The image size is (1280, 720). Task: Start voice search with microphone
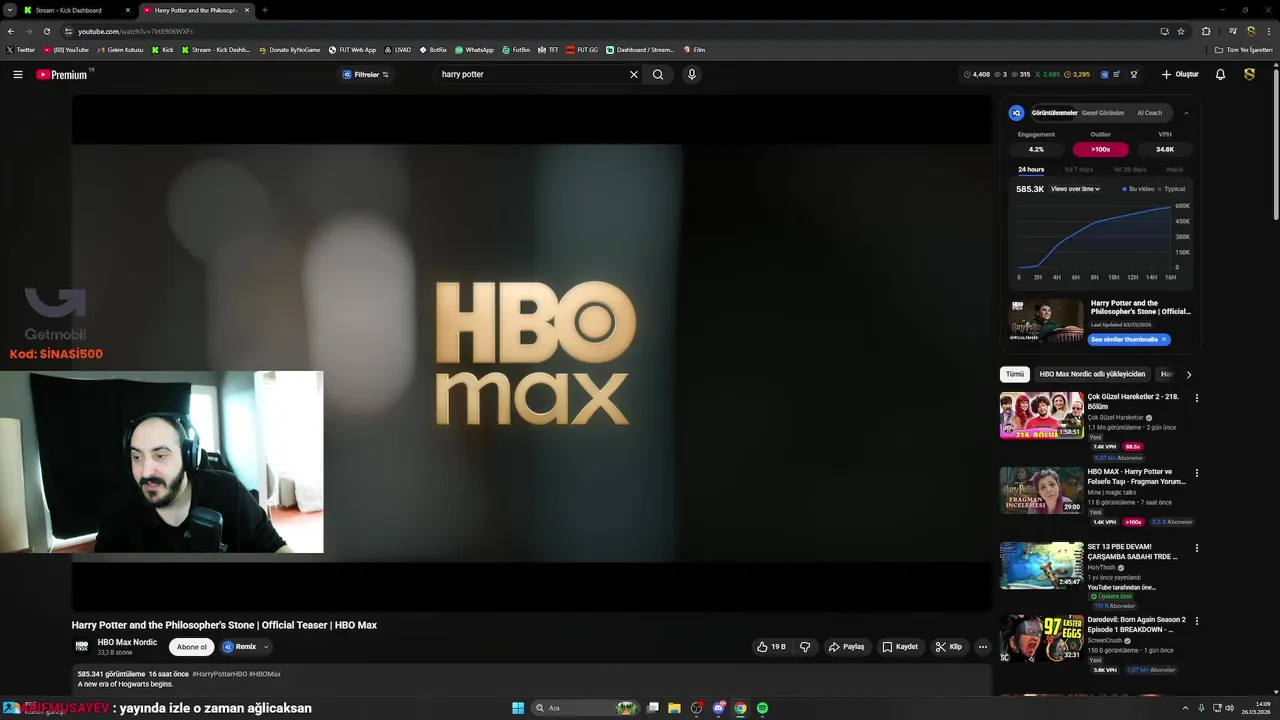pos(691,75)
